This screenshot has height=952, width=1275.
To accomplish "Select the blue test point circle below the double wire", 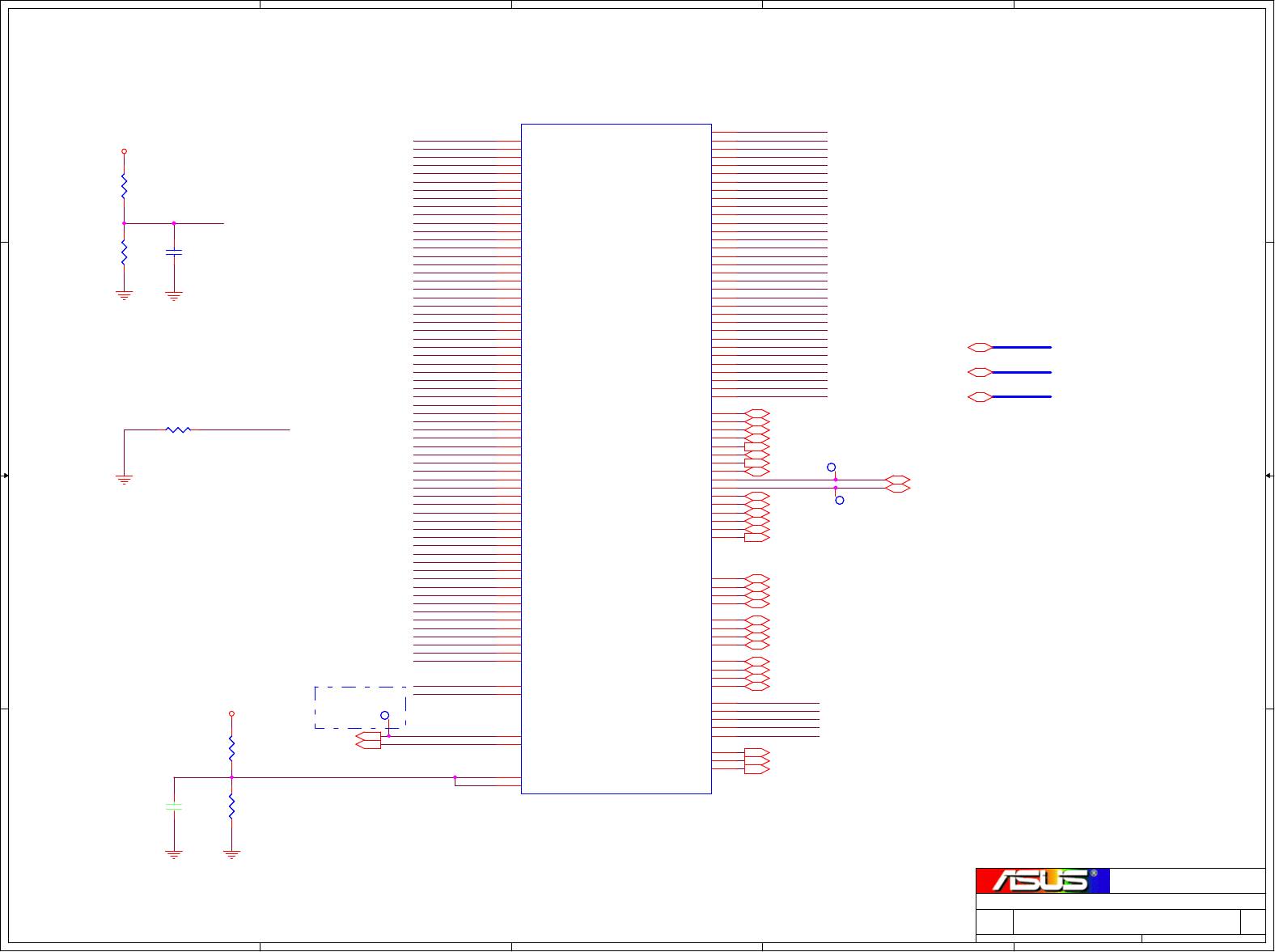I will [840, 501].
